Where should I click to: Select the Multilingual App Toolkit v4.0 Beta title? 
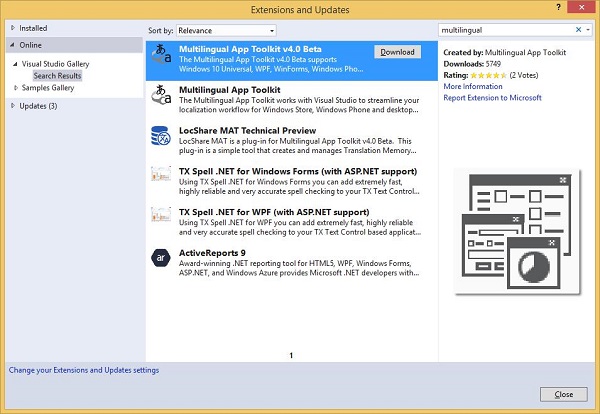(250, 49)
